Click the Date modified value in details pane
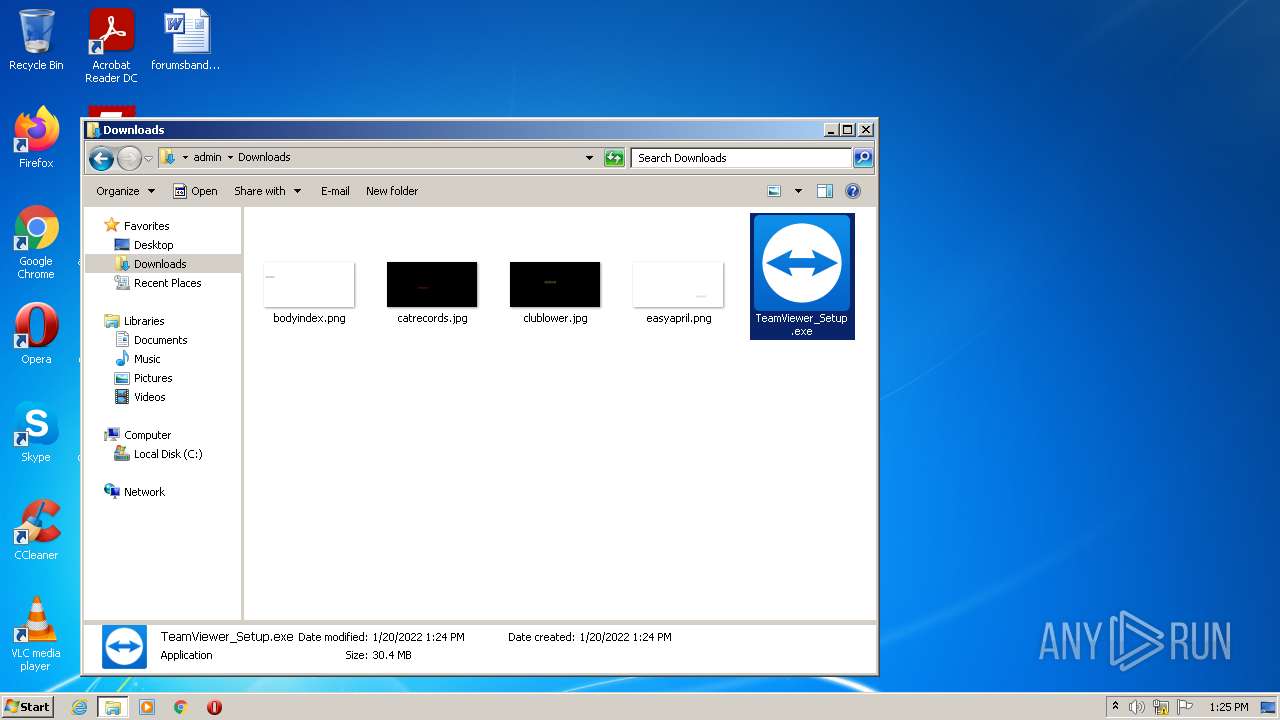 point(418,637)
